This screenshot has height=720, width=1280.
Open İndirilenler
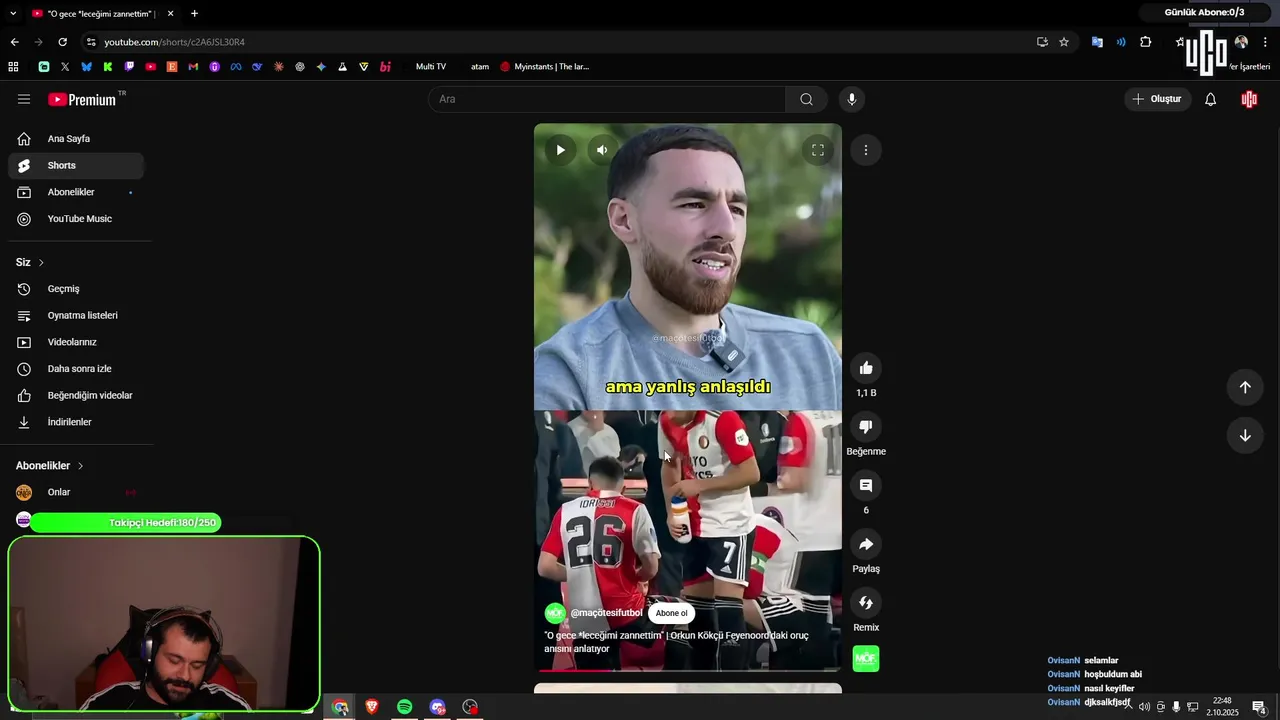[x=76, y=422]
